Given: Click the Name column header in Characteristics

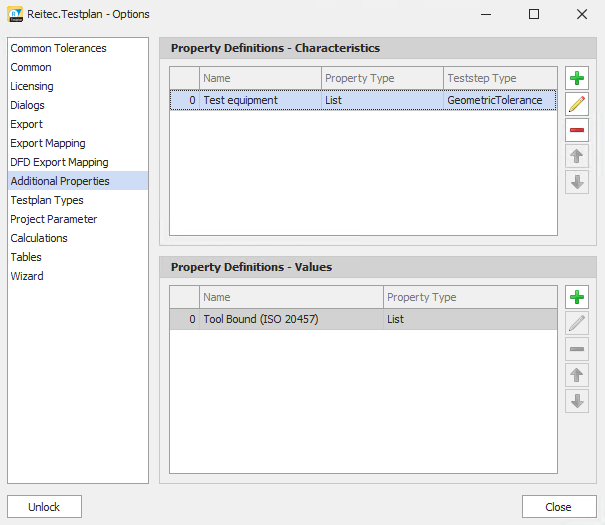Looking at the screenshot, I should point(260,78).
